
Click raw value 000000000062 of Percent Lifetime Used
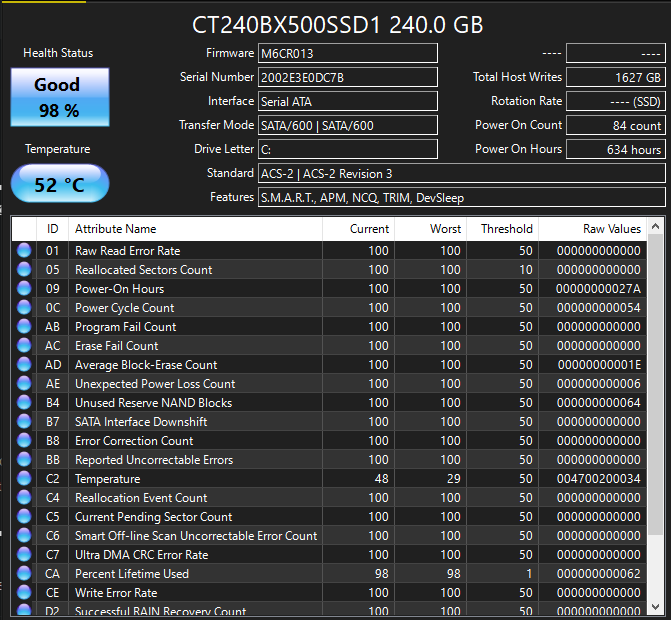pos(598,574)
